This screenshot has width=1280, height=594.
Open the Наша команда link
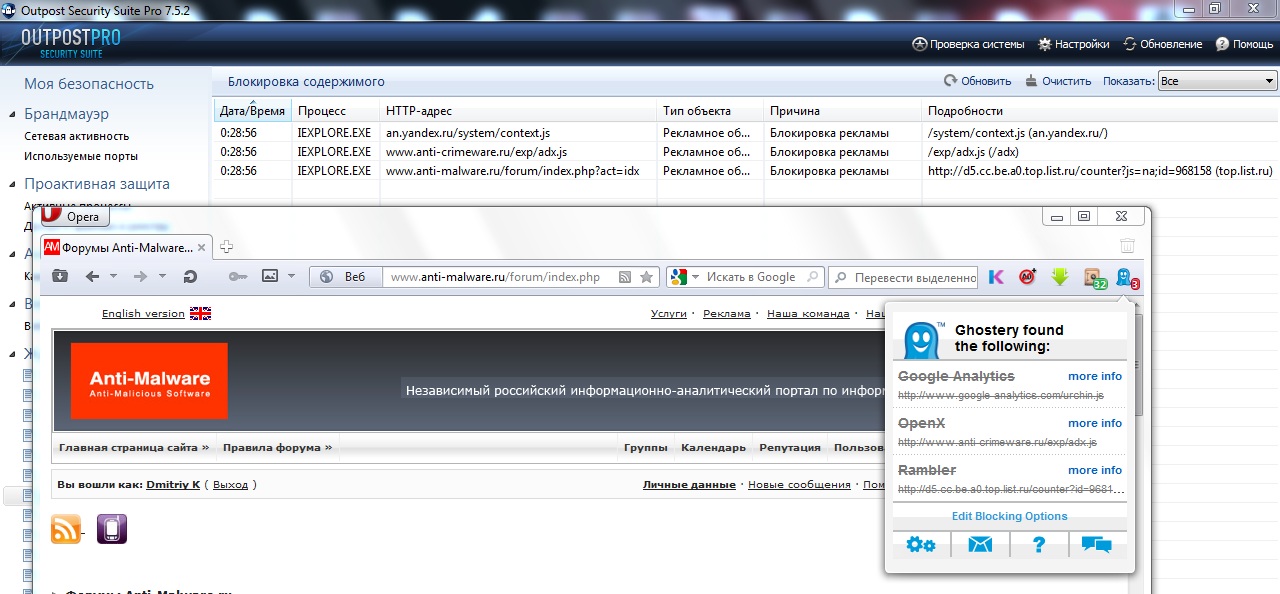tap(808, 313)
